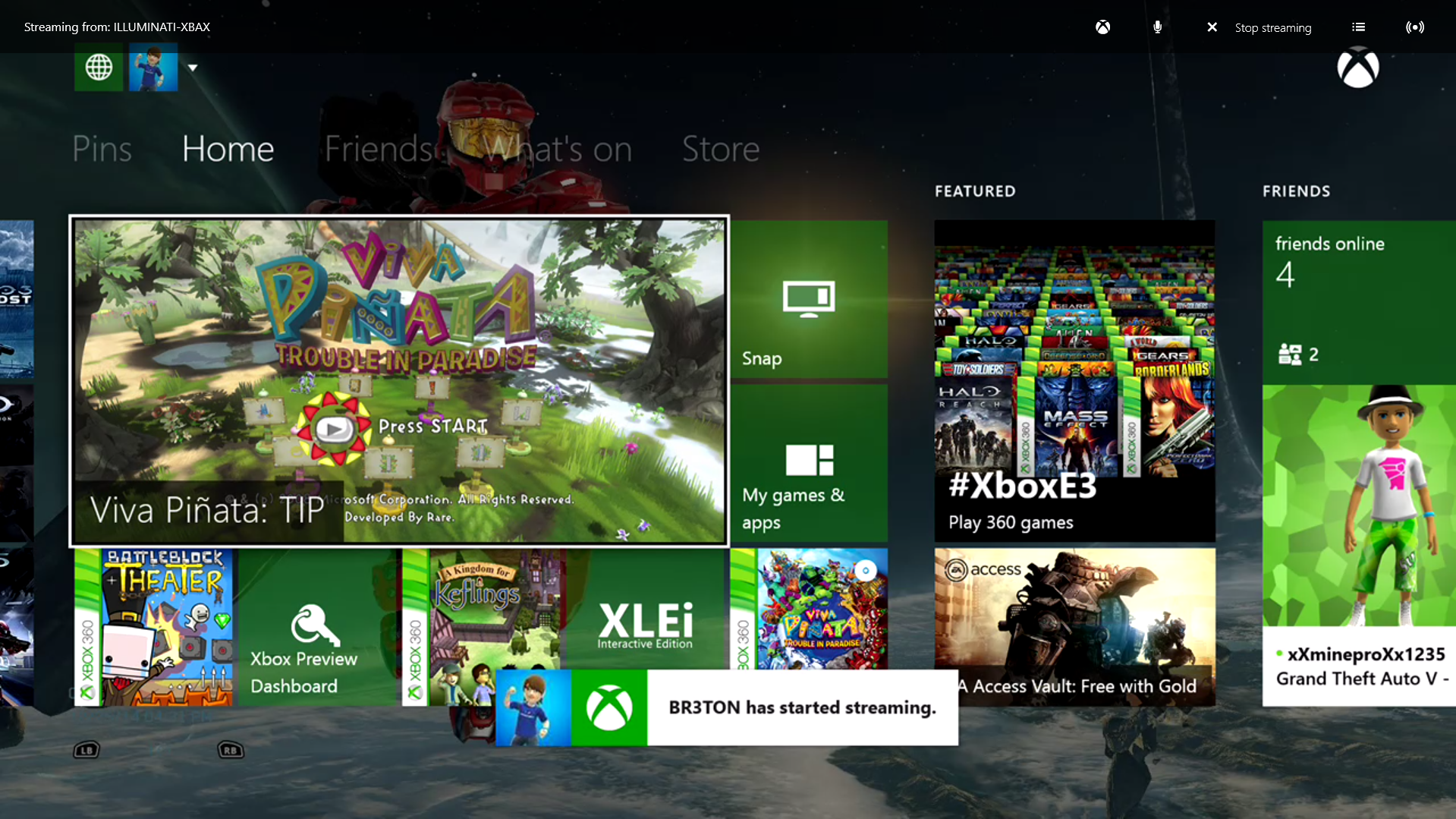Viewport: 1456px width, 819px height.
Task: Open the list menu icon in streaming bar
Action: (1358, 27)
